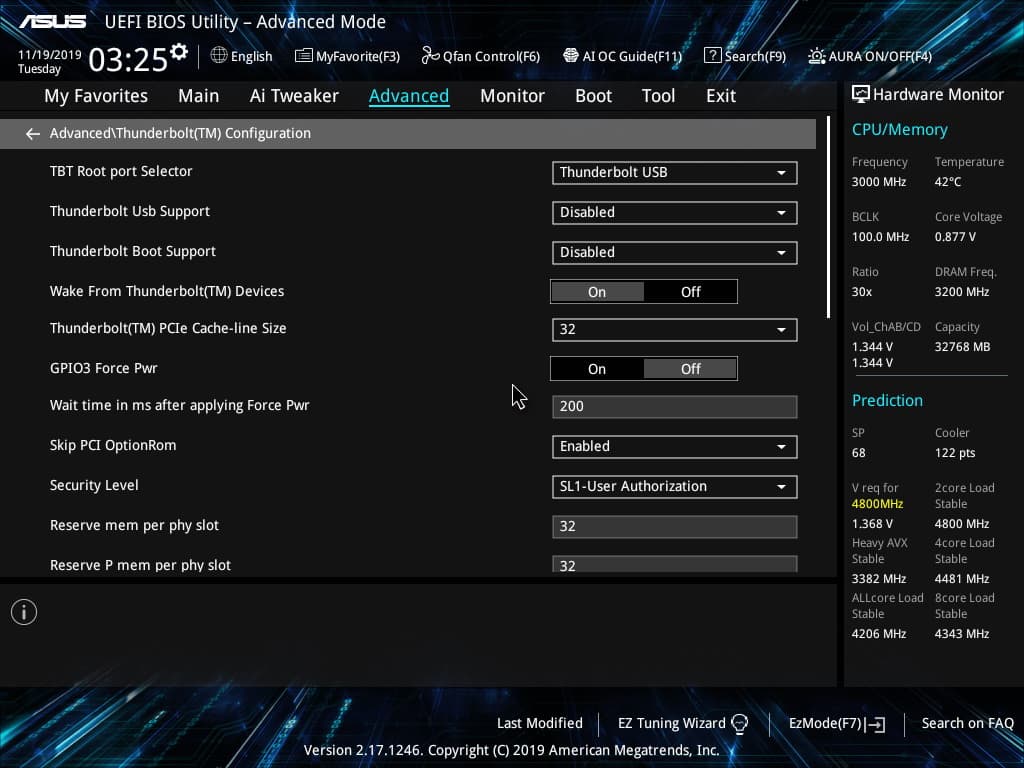Switch to EzMode(F7)
Image resolution: width=1024 pixels, height=768 pixels.
coord(837,724)
